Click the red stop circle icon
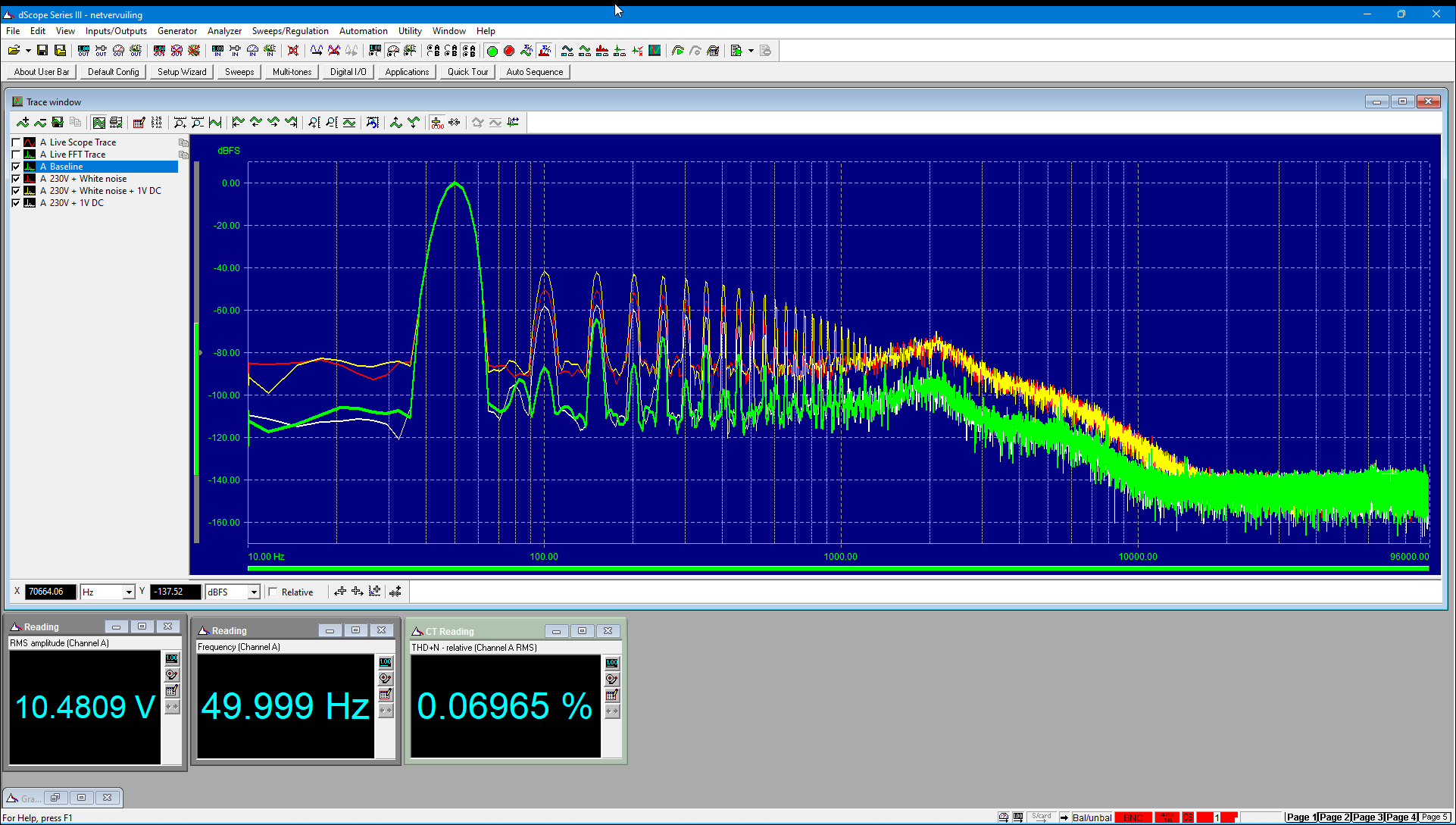 [509, 51]
